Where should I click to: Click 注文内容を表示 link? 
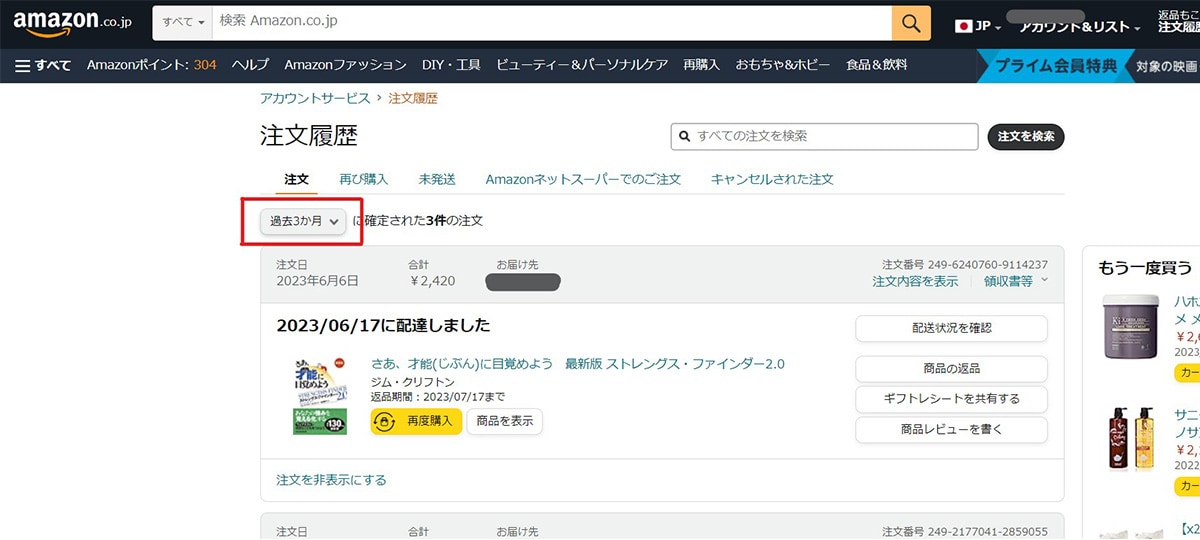[x=915, y=281]
